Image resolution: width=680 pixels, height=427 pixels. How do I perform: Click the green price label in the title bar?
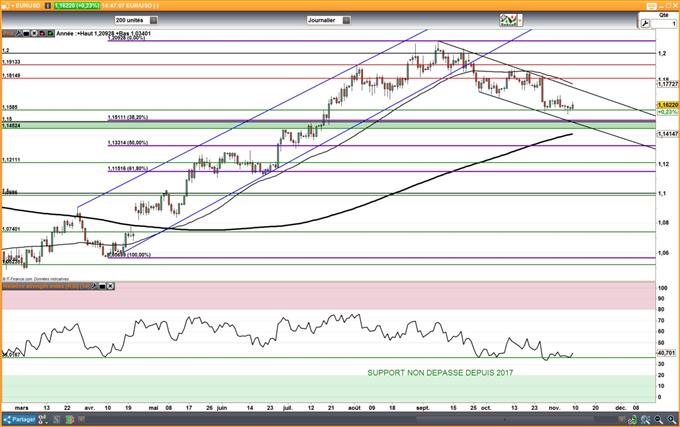77,6
